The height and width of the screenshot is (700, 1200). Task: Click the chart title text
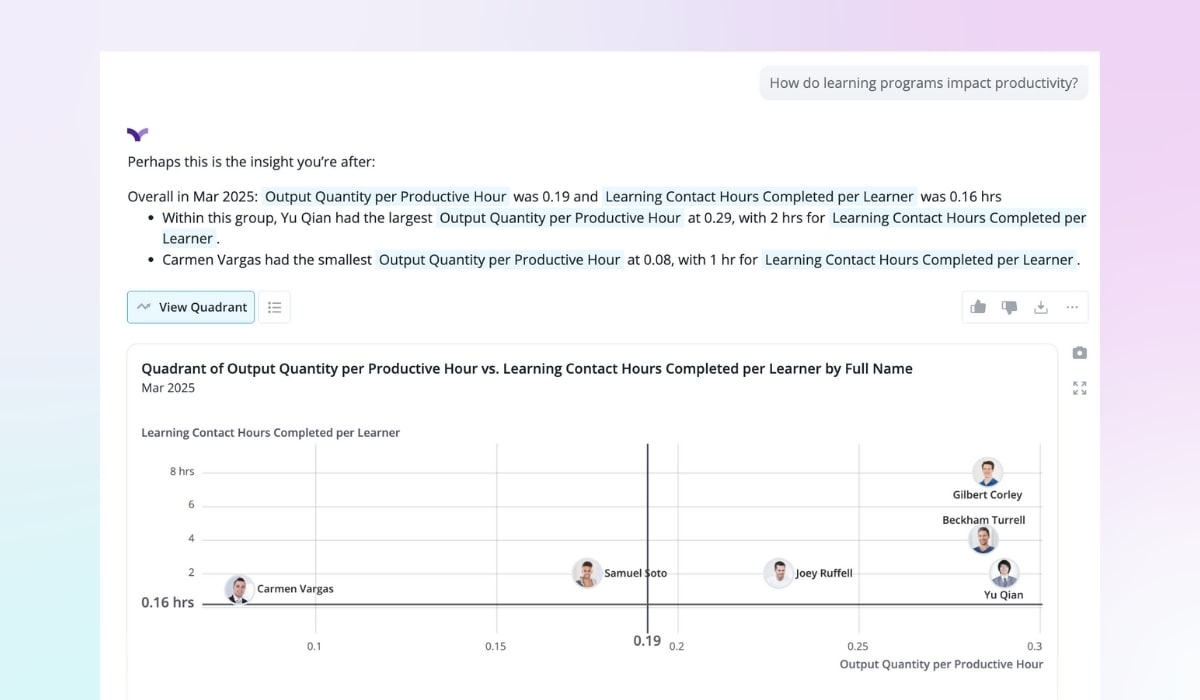coord(527,369)
